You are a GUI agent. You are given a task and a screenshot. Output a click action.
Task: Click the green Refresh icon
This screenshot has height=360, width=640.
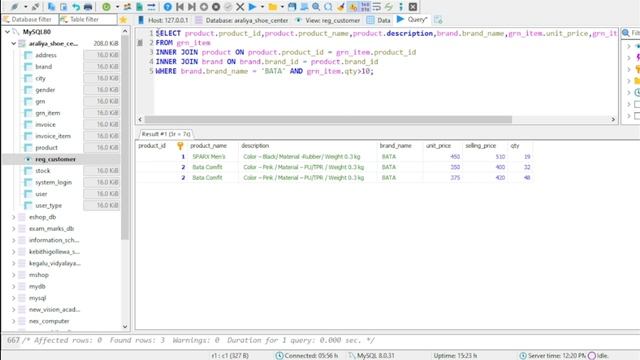(x=106, y=7)
